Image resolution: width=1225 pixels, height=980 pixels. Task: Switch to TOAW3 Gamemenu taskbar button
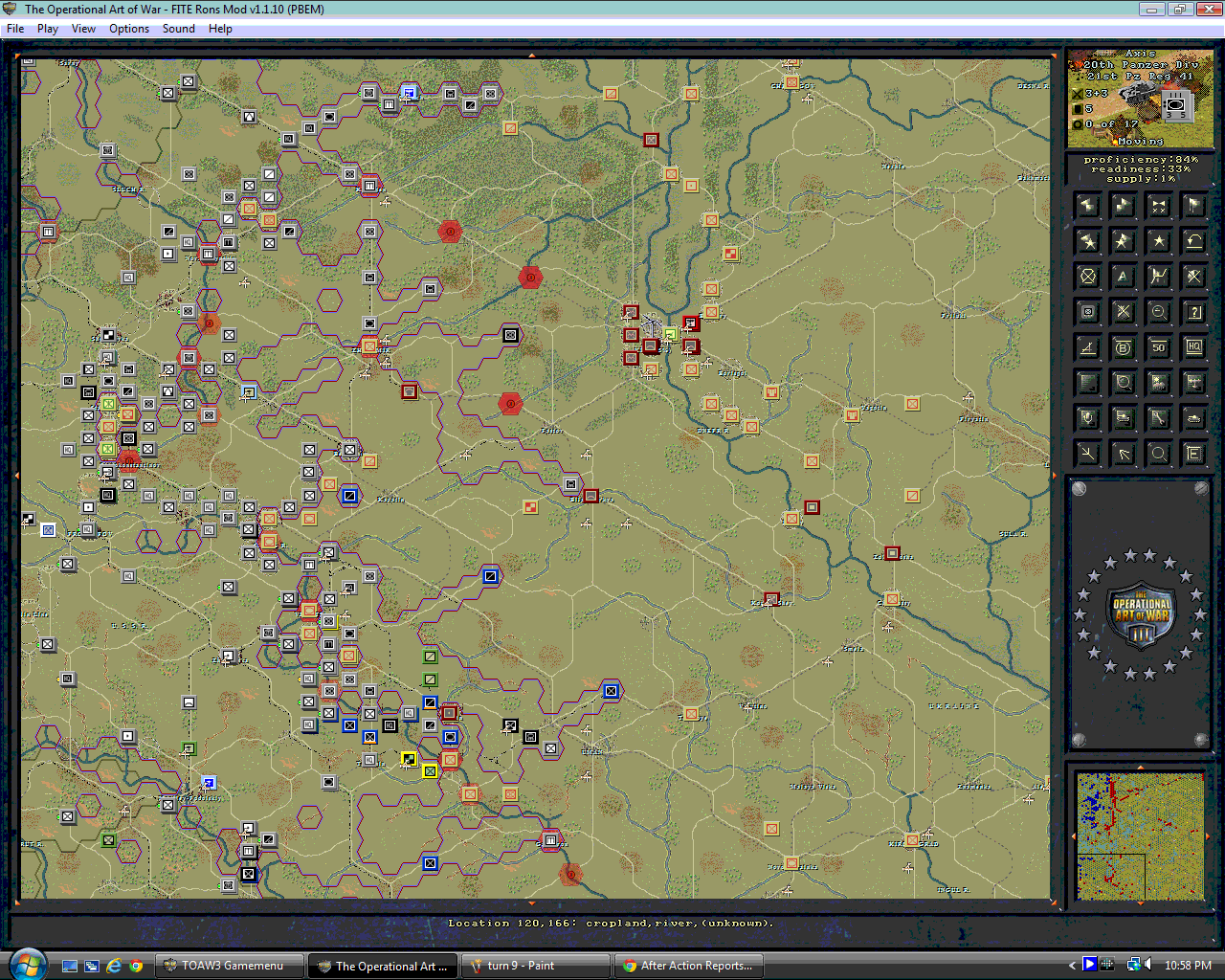[230, 966]
